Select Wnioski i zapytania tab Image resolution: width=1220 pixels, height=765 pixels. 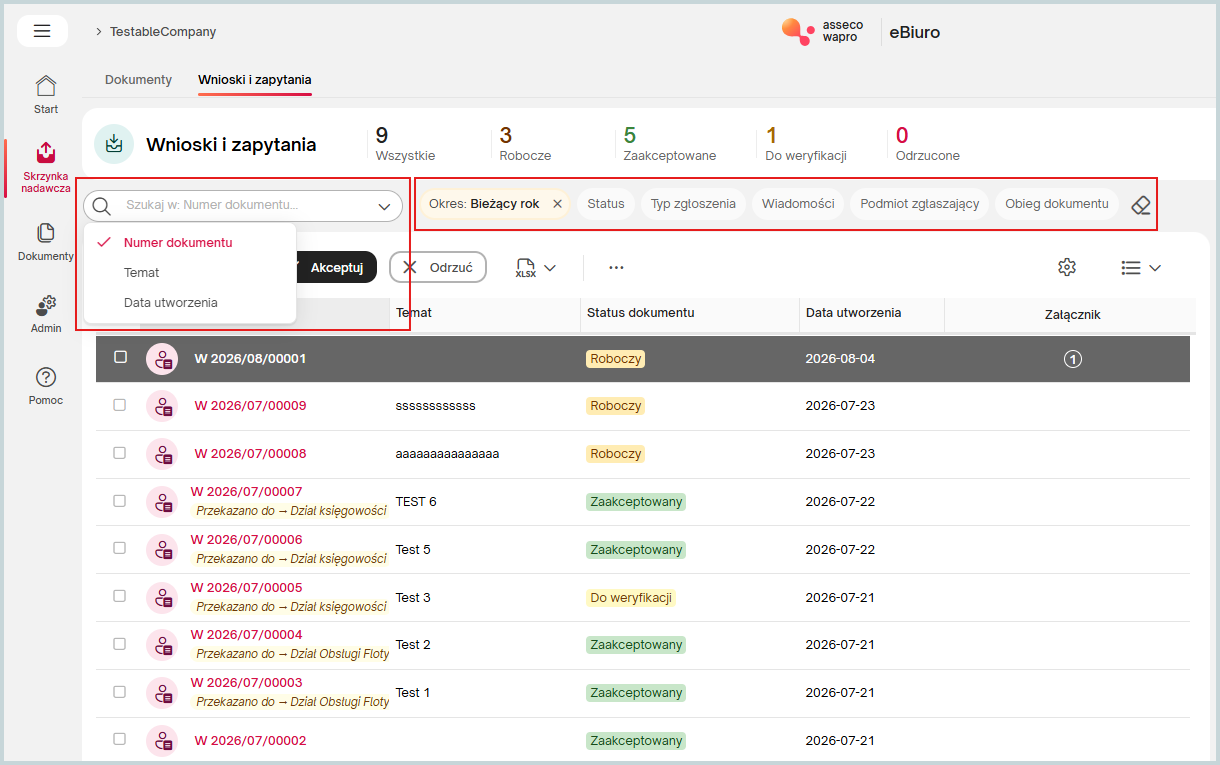click(255, 80)
